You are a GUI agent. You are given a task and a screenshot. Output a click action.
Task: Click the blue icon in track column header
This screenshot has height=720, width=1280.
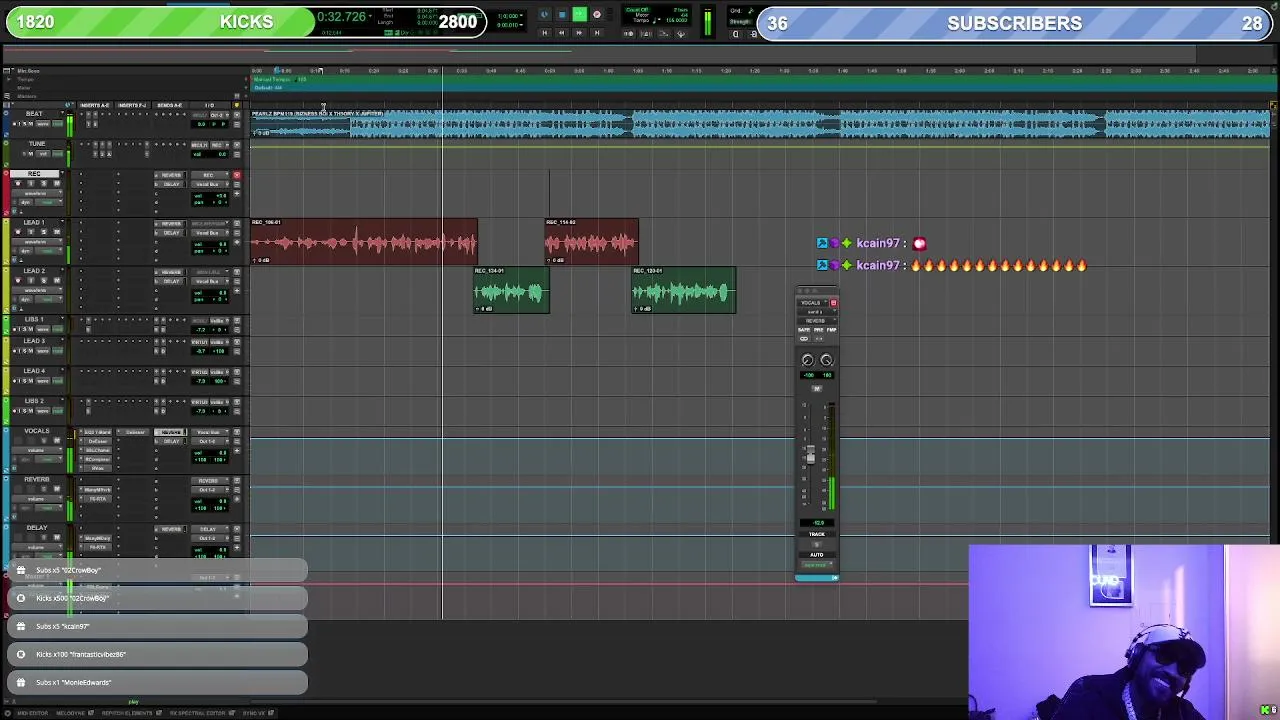click(68, 105)
